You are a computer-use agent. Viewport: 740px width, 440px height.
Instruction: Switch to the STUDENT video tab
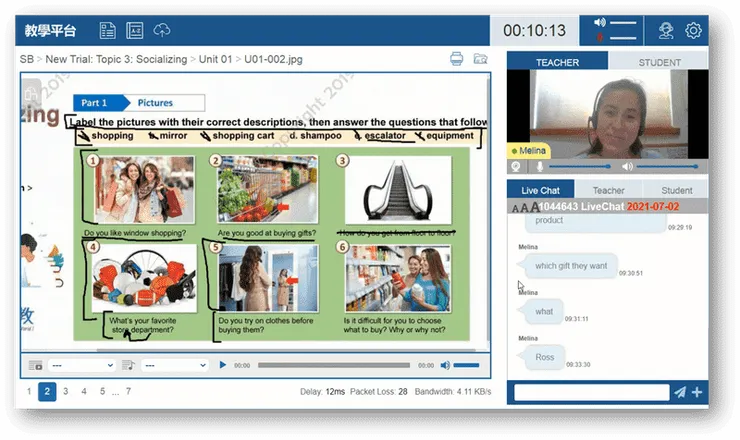pyautogui.click(x=659, y=62)
